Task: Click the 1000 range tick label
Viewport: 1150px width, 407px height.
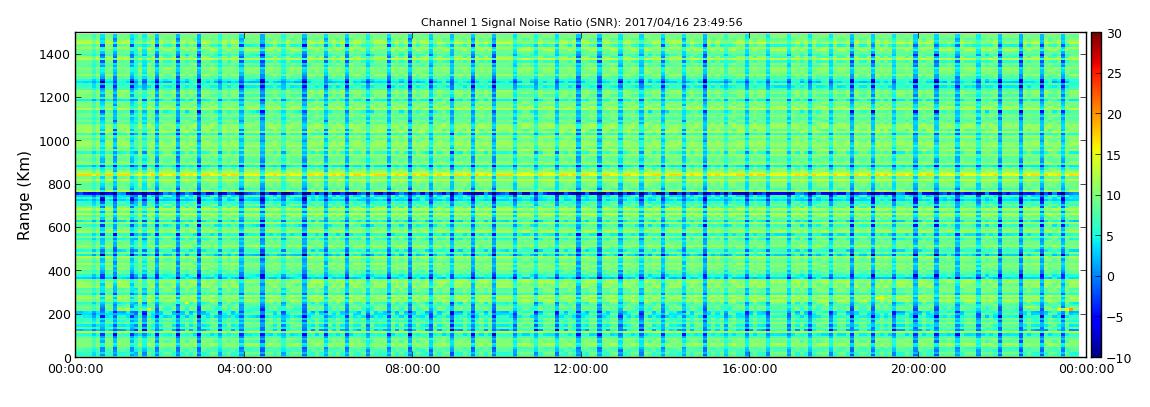Action: [56, 141]
